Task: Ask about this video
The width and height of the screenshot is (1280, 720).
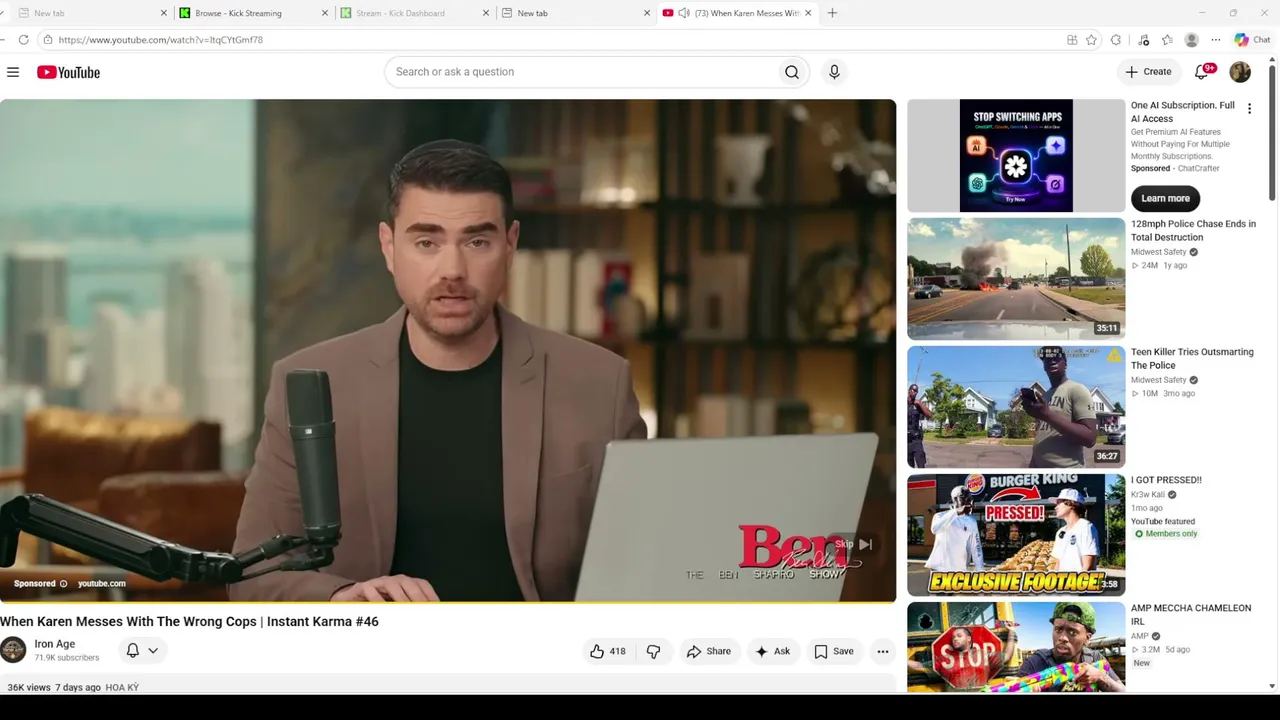Action: point(772,651)
